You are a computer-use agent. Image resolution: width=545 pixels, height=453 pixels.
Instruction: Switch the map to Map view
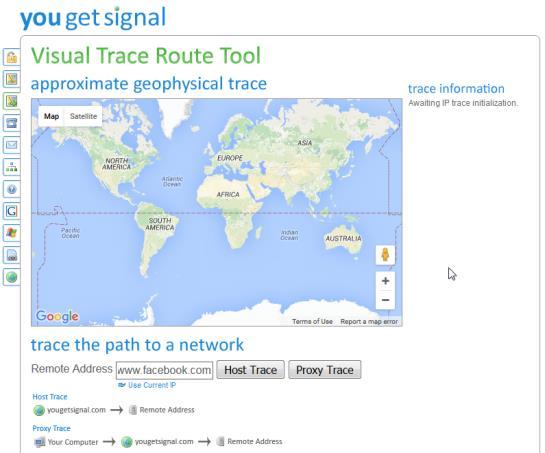[x=51, y=116]
